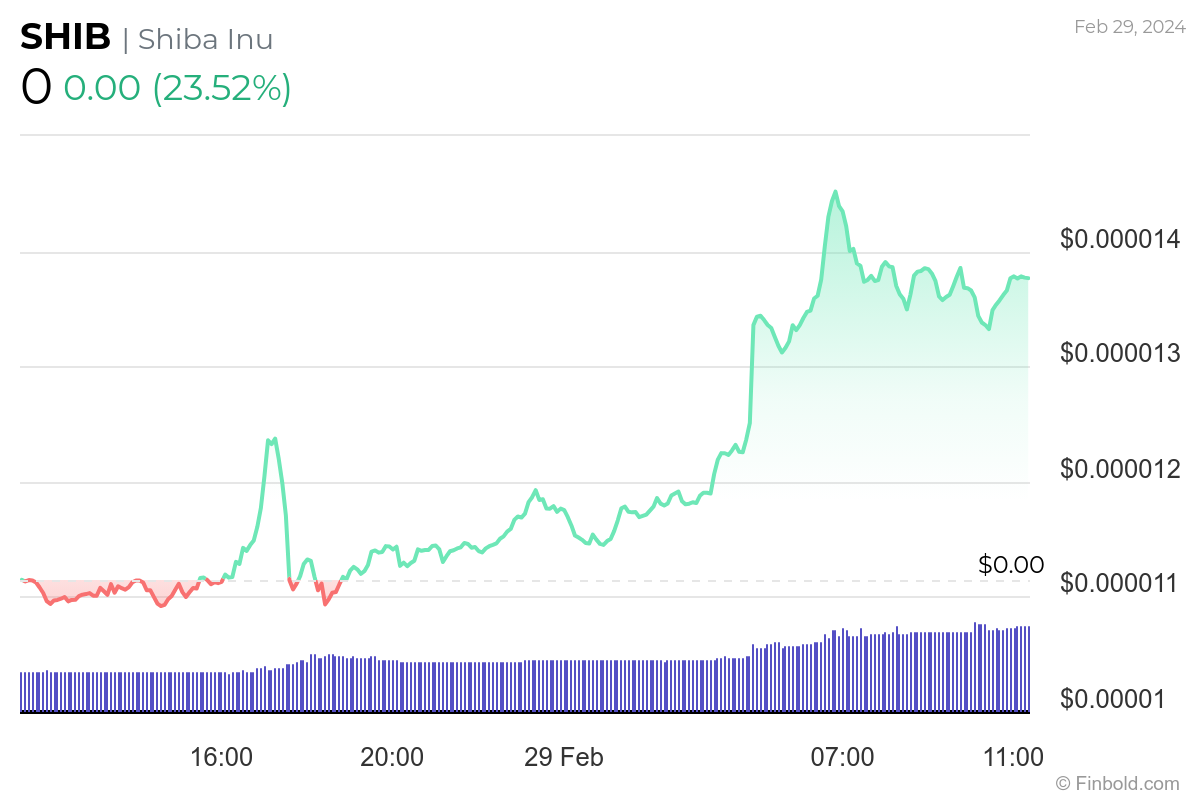Viewport: 1200px width, 800px height.
Task: Click the $0.000013 price axis label
Action: tap(1120, 353)
